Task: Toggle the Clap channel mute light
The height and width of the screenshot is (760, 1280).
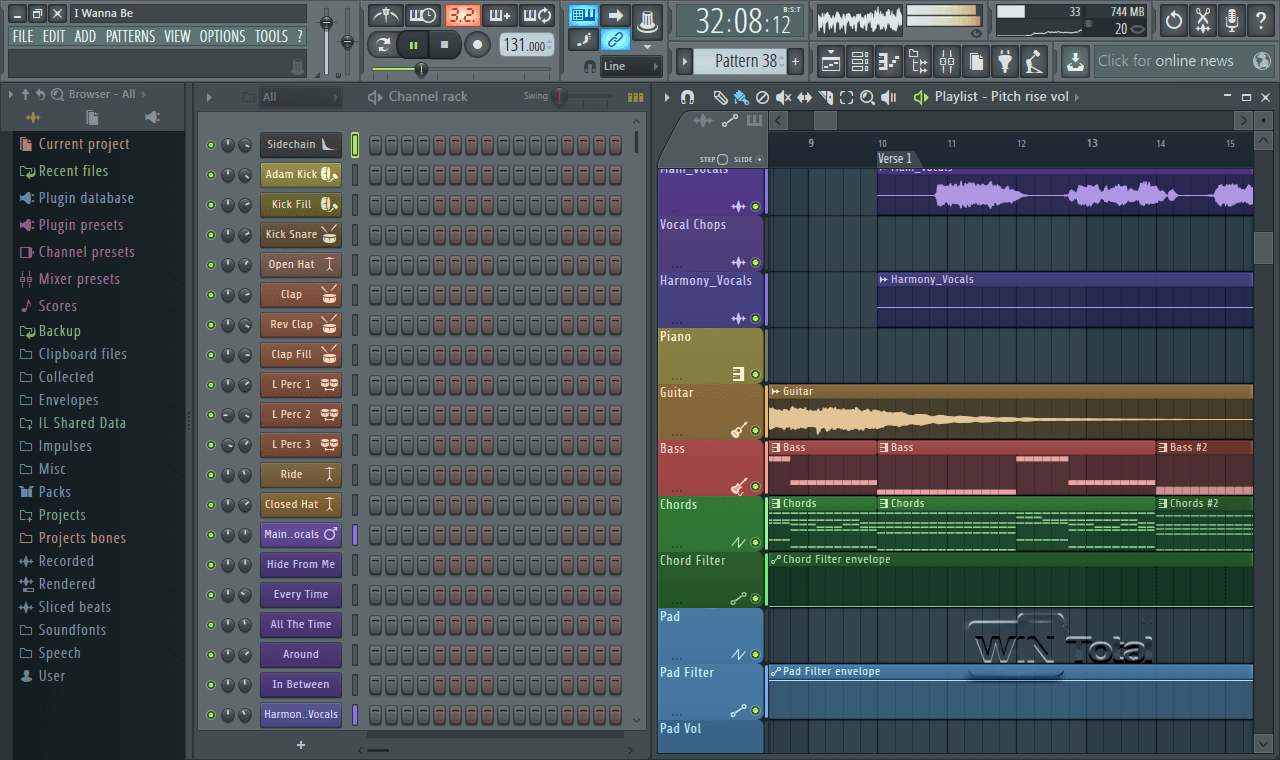Action: pyautogui.click(x=211, y=295)
